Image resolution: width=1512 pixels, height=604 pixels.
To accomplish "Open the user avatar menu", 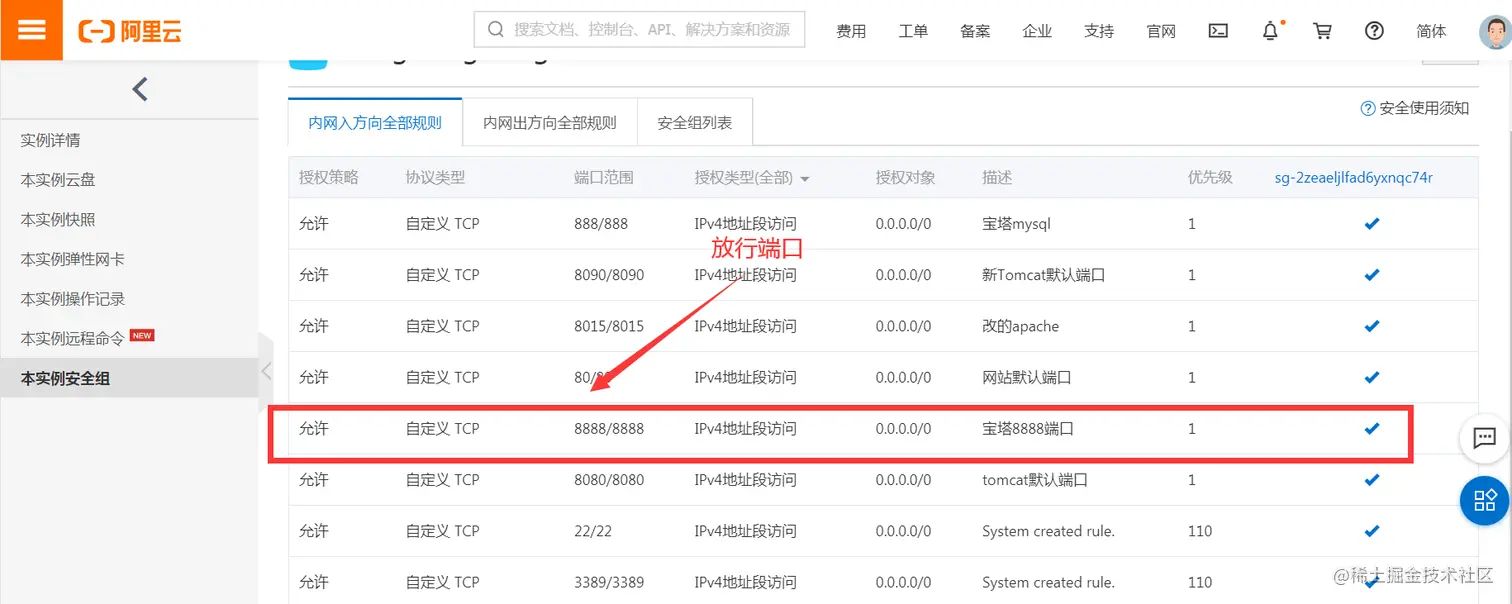I will 1496,31.
